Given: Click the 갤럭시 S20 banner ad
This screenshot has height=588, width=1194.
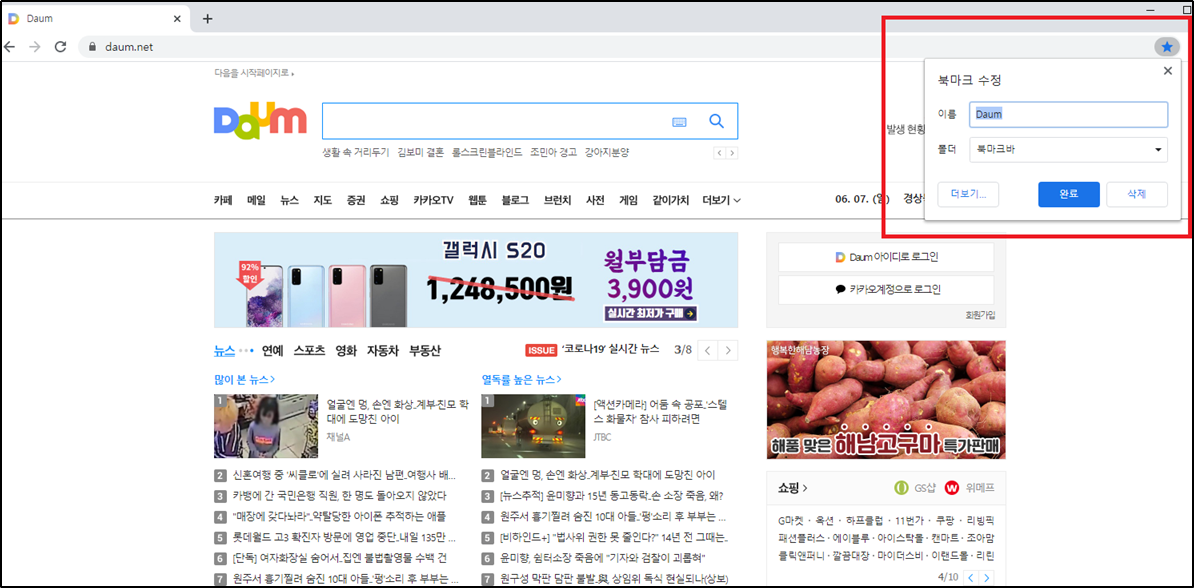Looking at the screenshot, I should coord(476,280).
